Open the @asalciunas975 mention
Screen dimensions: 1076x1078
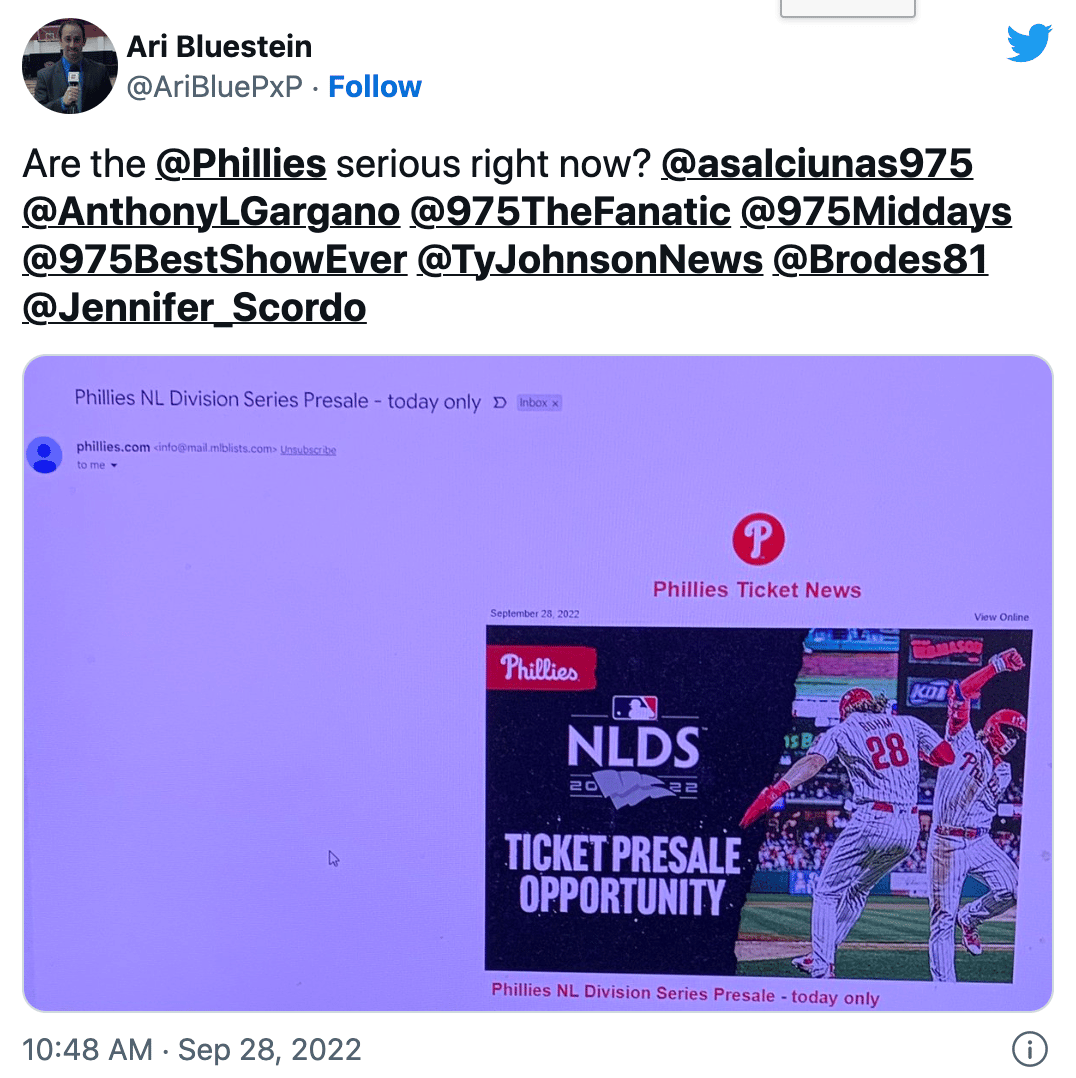(817, 164)
